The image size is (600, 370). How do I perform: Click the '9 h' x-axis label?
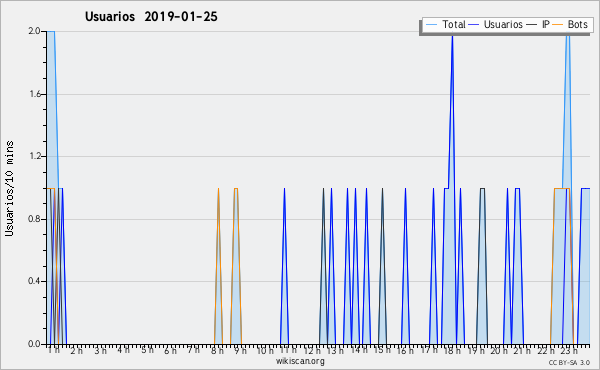pyautogui.click(x=240, y=350)
